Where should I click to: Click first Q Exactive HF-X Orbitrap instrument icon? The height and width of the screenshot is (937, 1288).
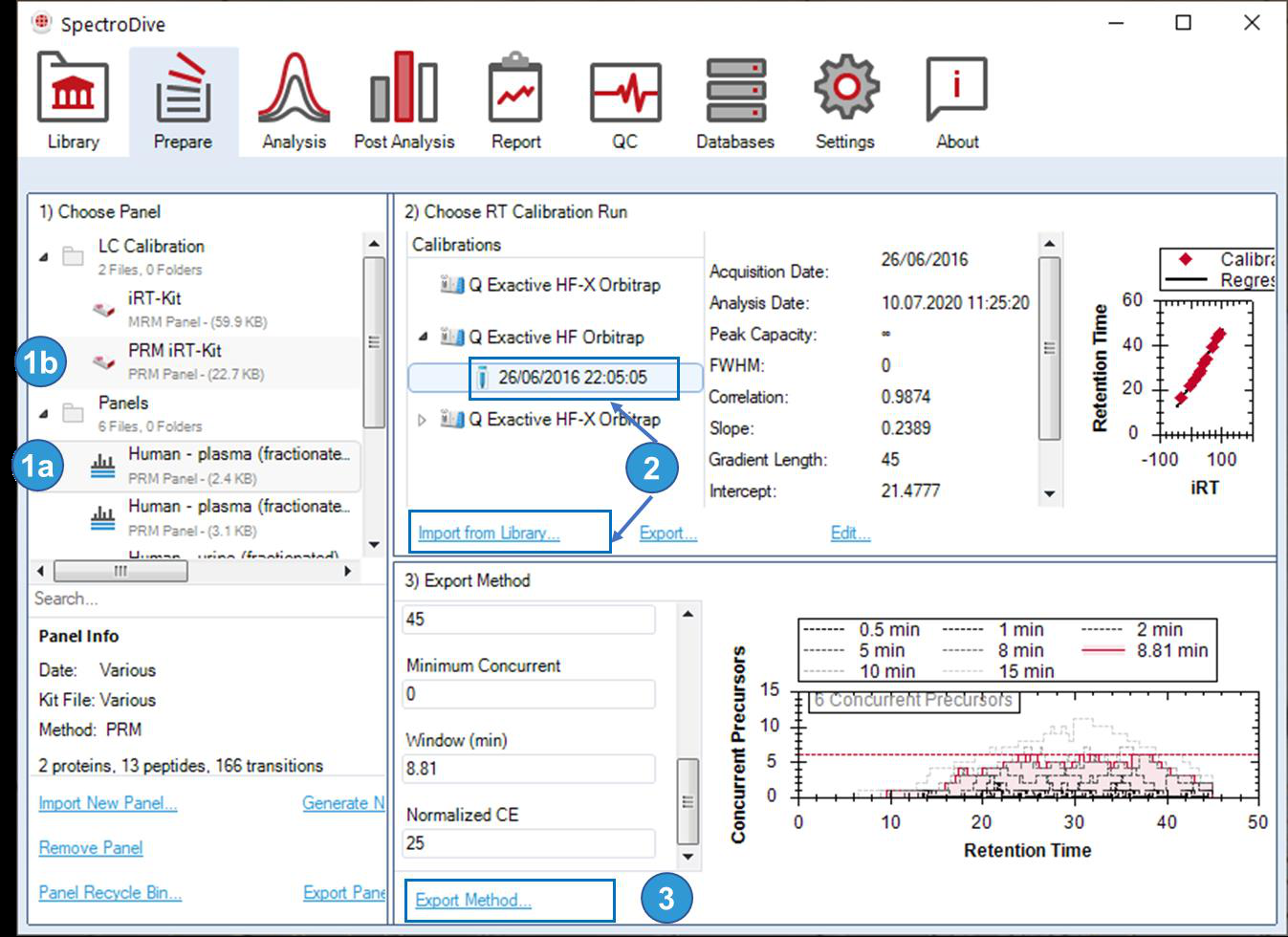(451, 284)
